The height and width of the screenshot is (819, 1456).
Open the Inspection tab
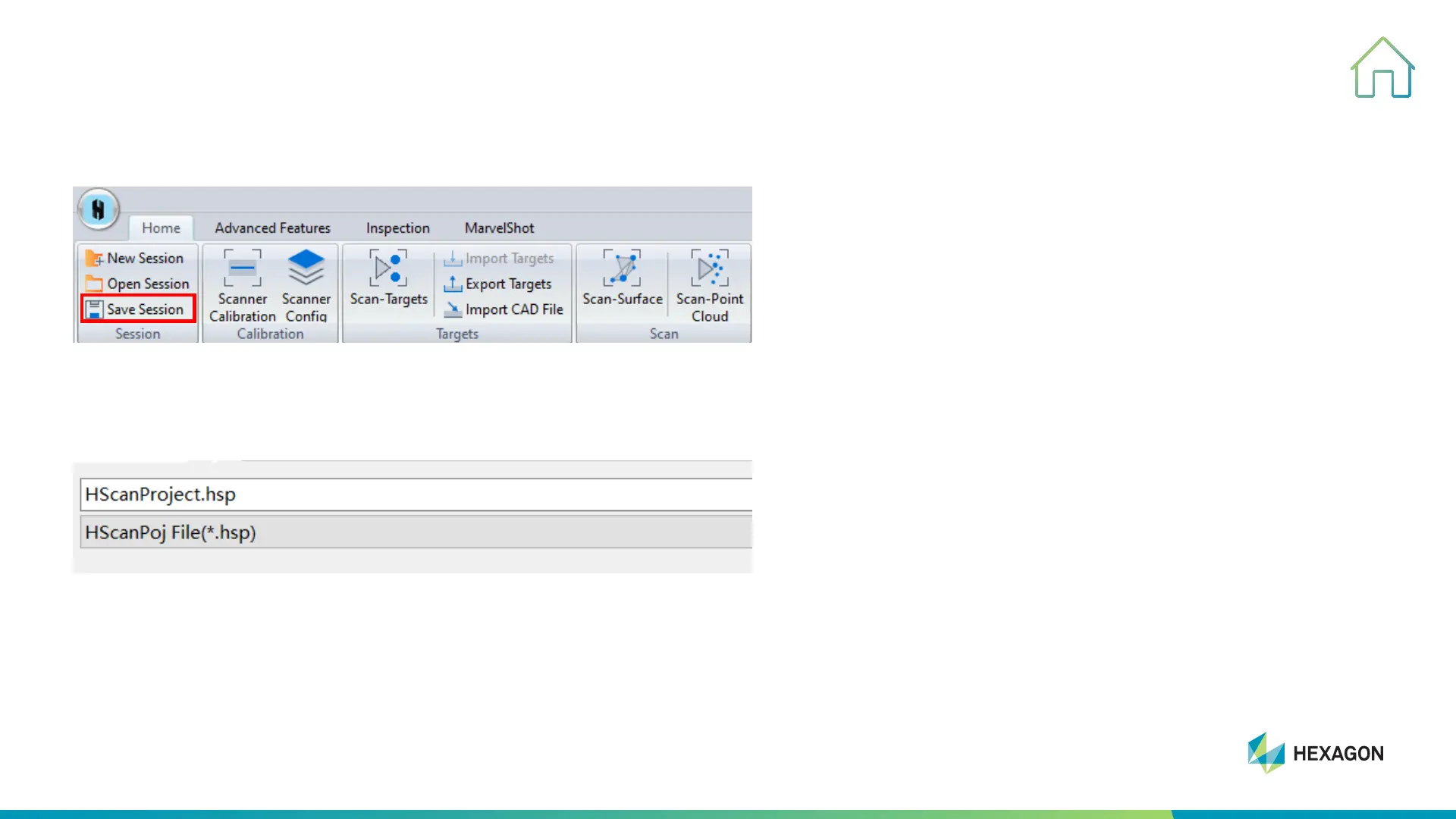click(x=397, y=228)
